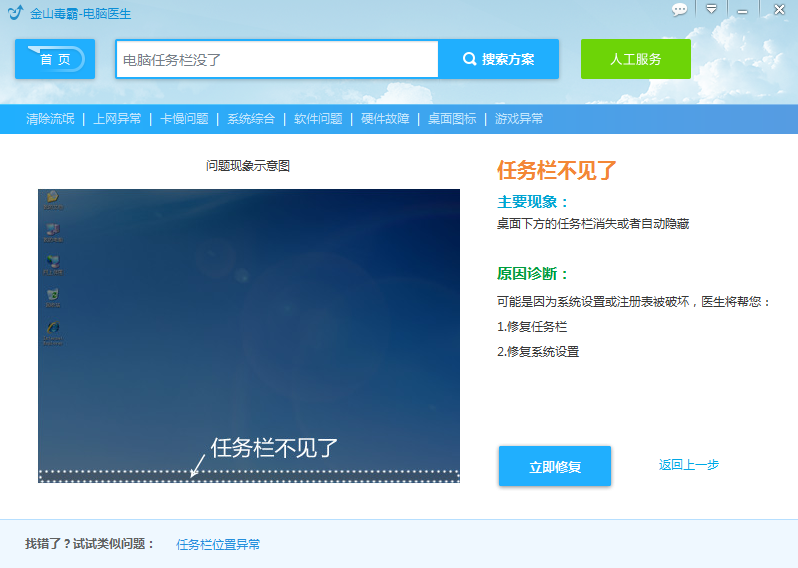Click the 立即修复 fix now button
The height and width of the screenshot is (568, 798).
point(555,467)
